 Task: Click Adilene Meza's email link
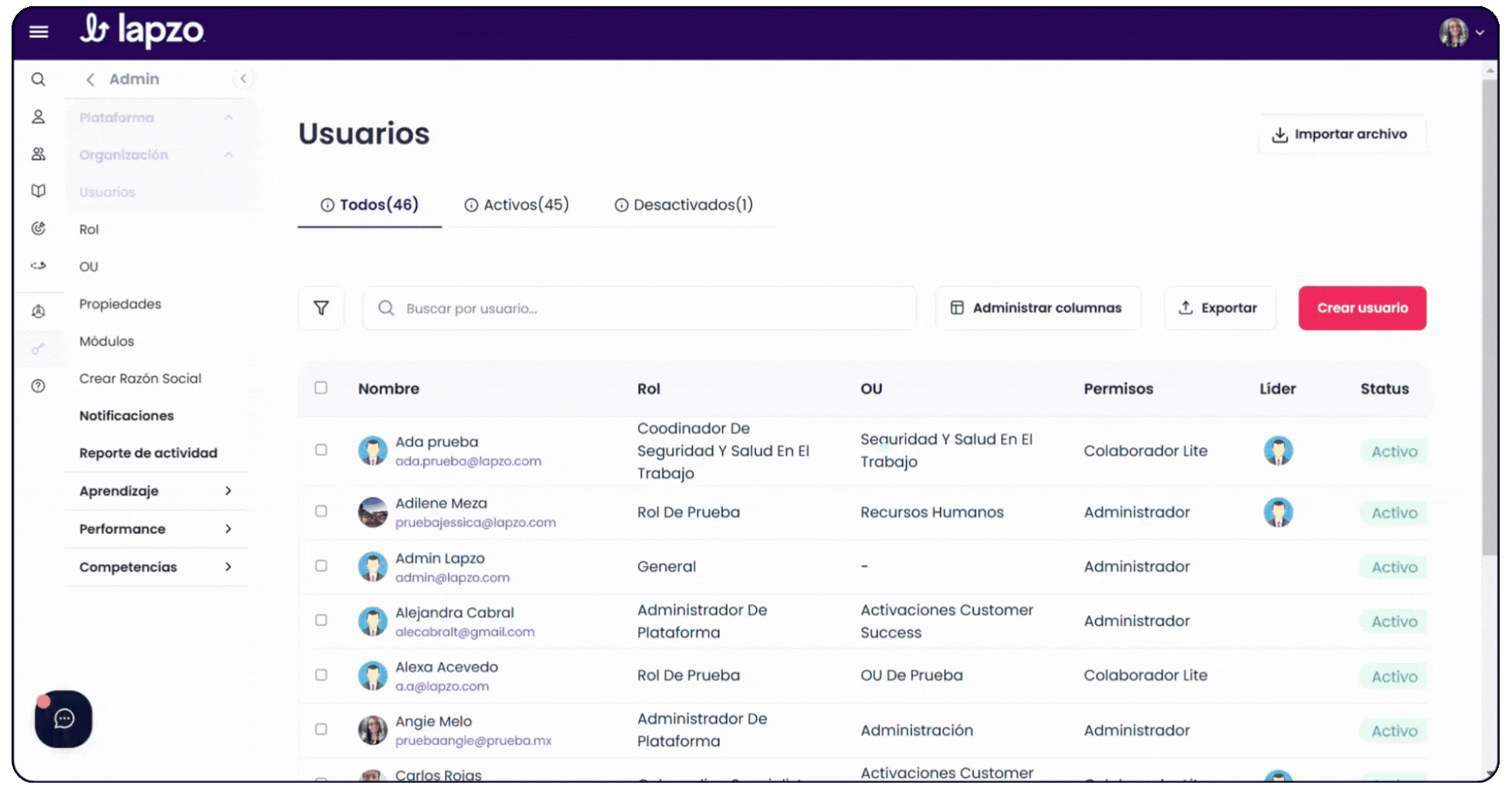pyautogui.click(x=476, y=523)
